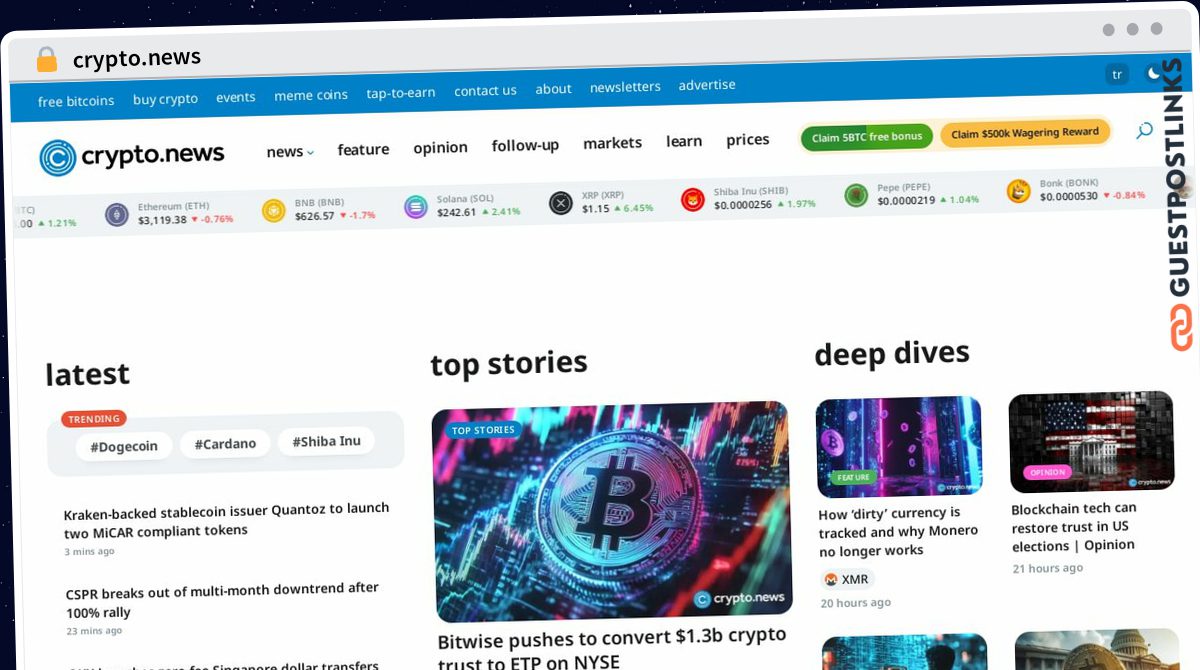This screenshot has height=670, width=1200.
Task: Click the FEATURE badge on thumbnail
Action: 853,478
